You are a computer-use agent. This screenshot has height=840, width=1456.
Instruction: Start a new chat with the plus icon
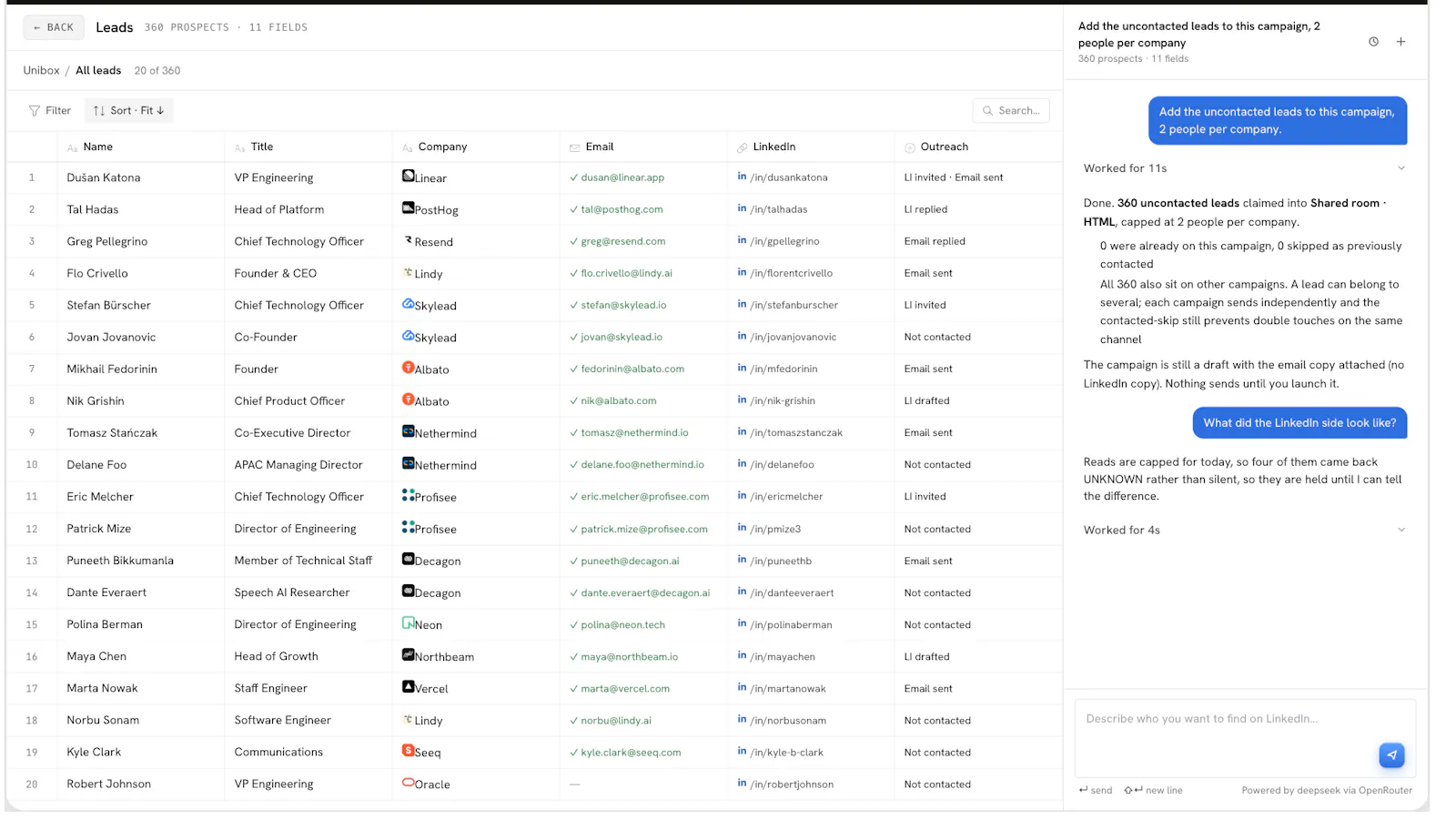point(1400,42)
